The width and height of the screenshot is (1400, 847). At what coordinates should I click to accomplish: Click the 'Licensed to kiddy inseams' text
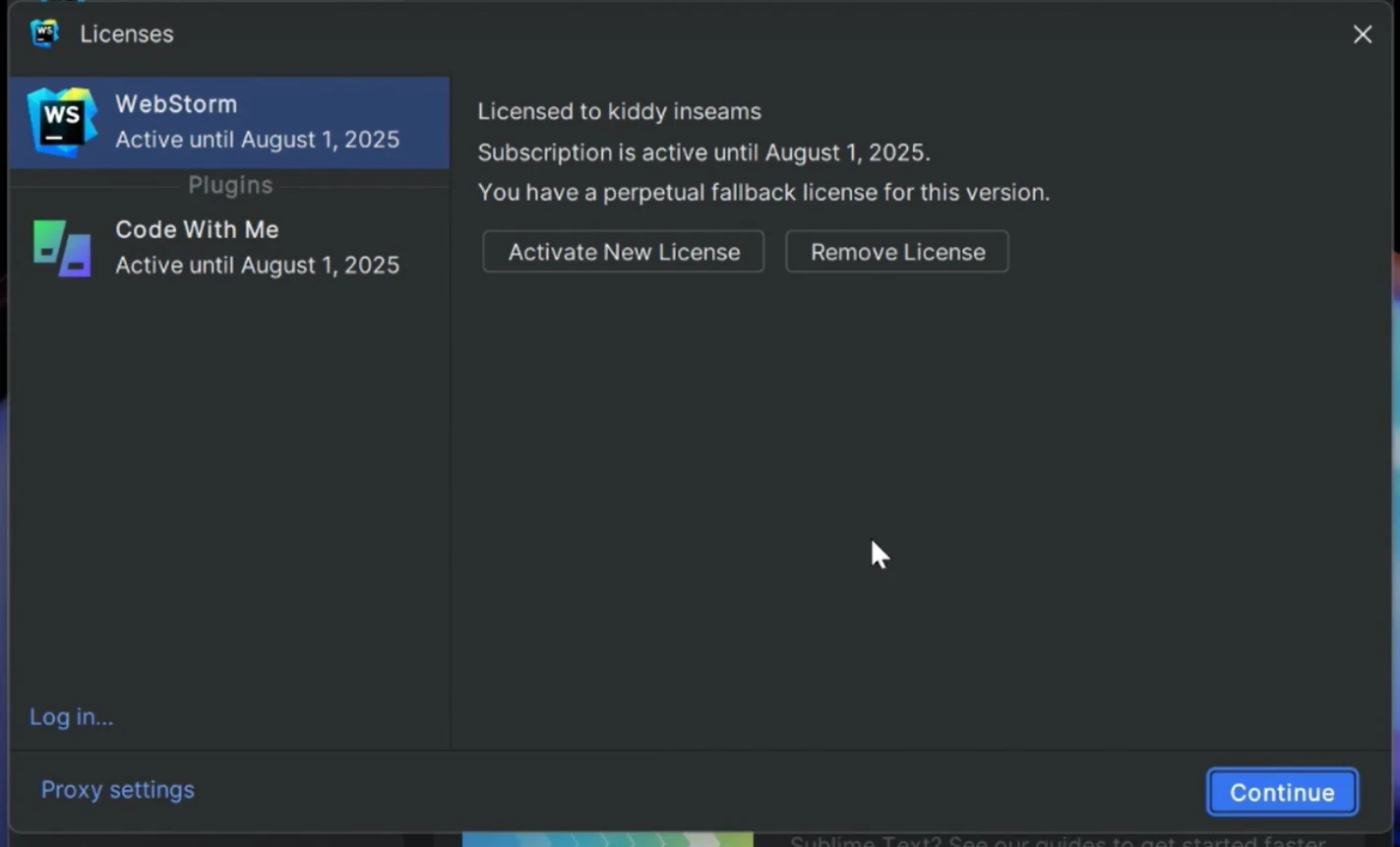click(x=620, y=111)
